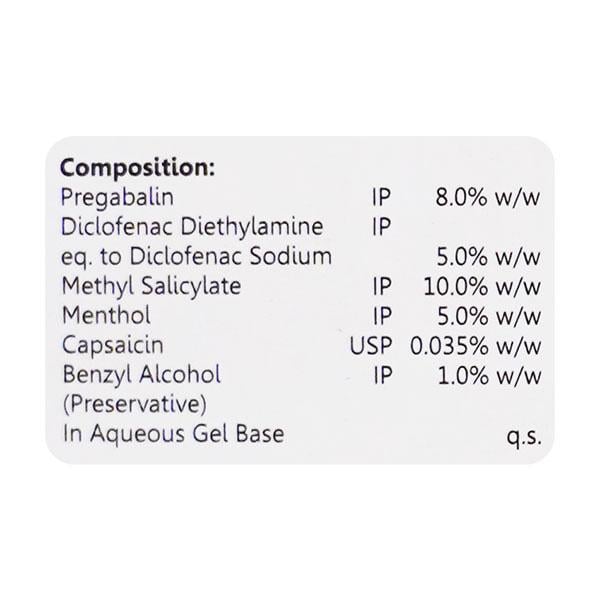Select the Methyl Salicylate ingredient

pos(151,286)
